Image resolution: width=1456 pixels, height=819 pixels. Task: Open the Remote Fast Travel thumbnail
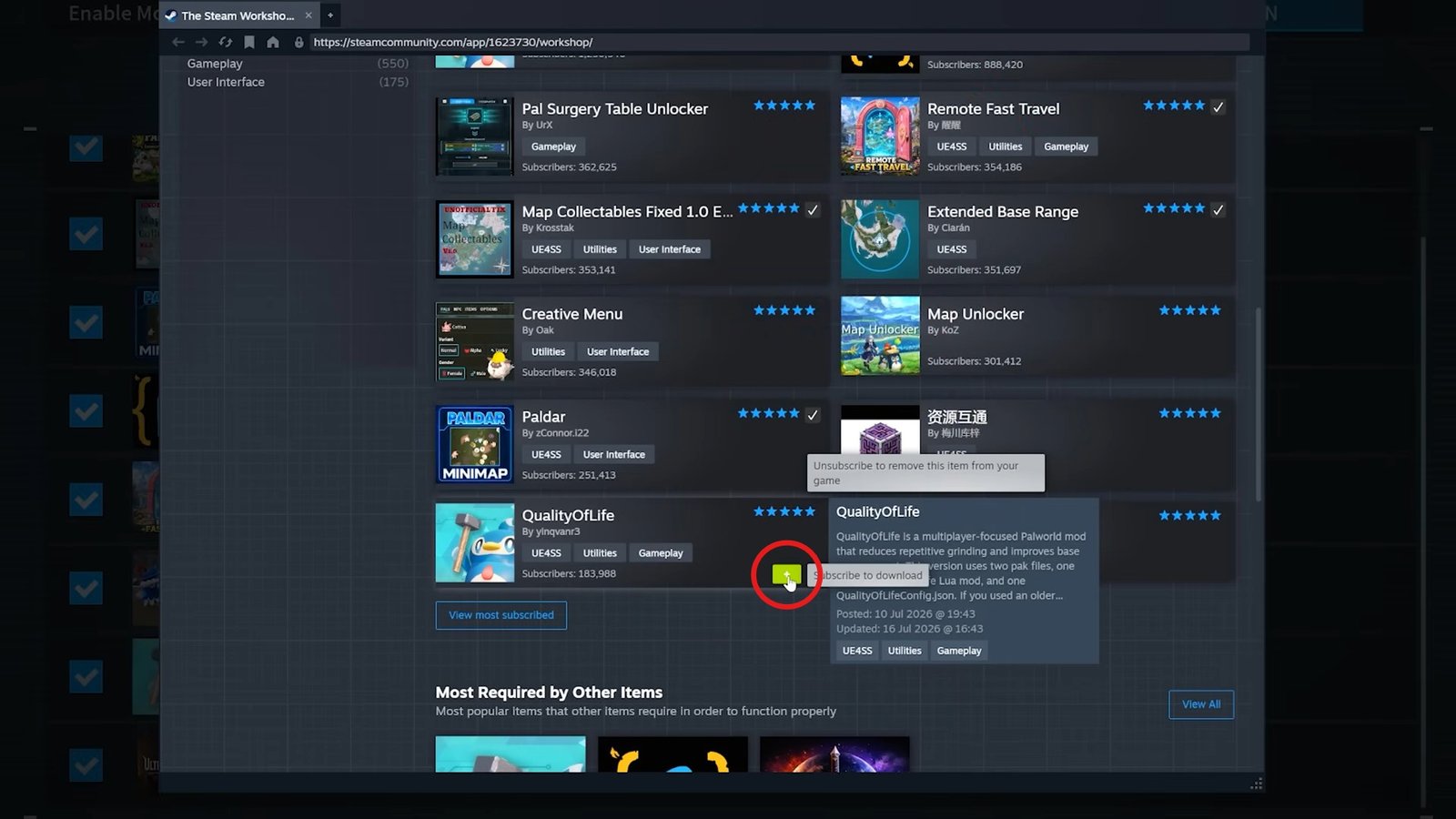coord(880,136)
